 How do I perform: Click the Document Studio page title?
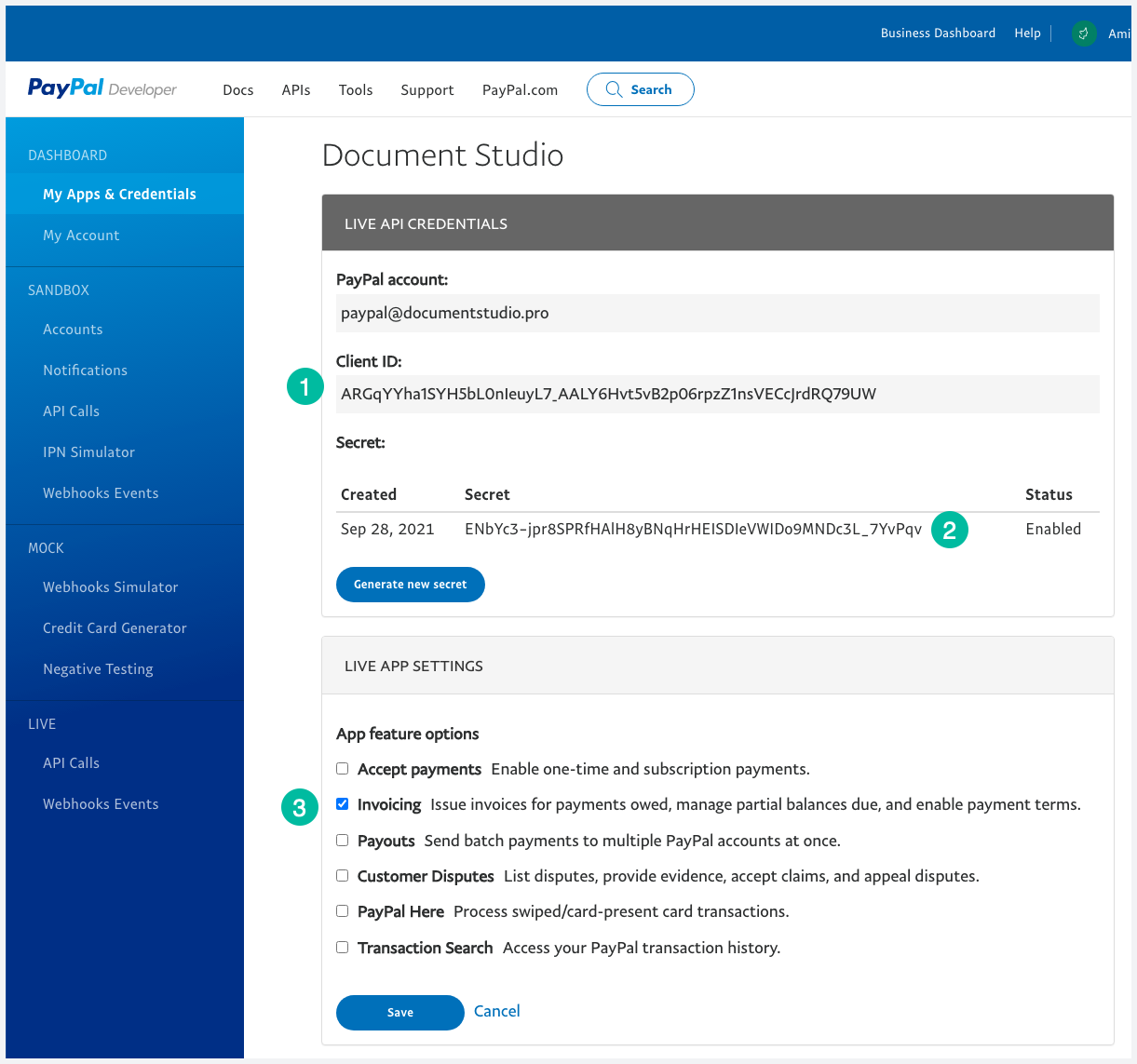pyautogui.click(x=442, y=155)
